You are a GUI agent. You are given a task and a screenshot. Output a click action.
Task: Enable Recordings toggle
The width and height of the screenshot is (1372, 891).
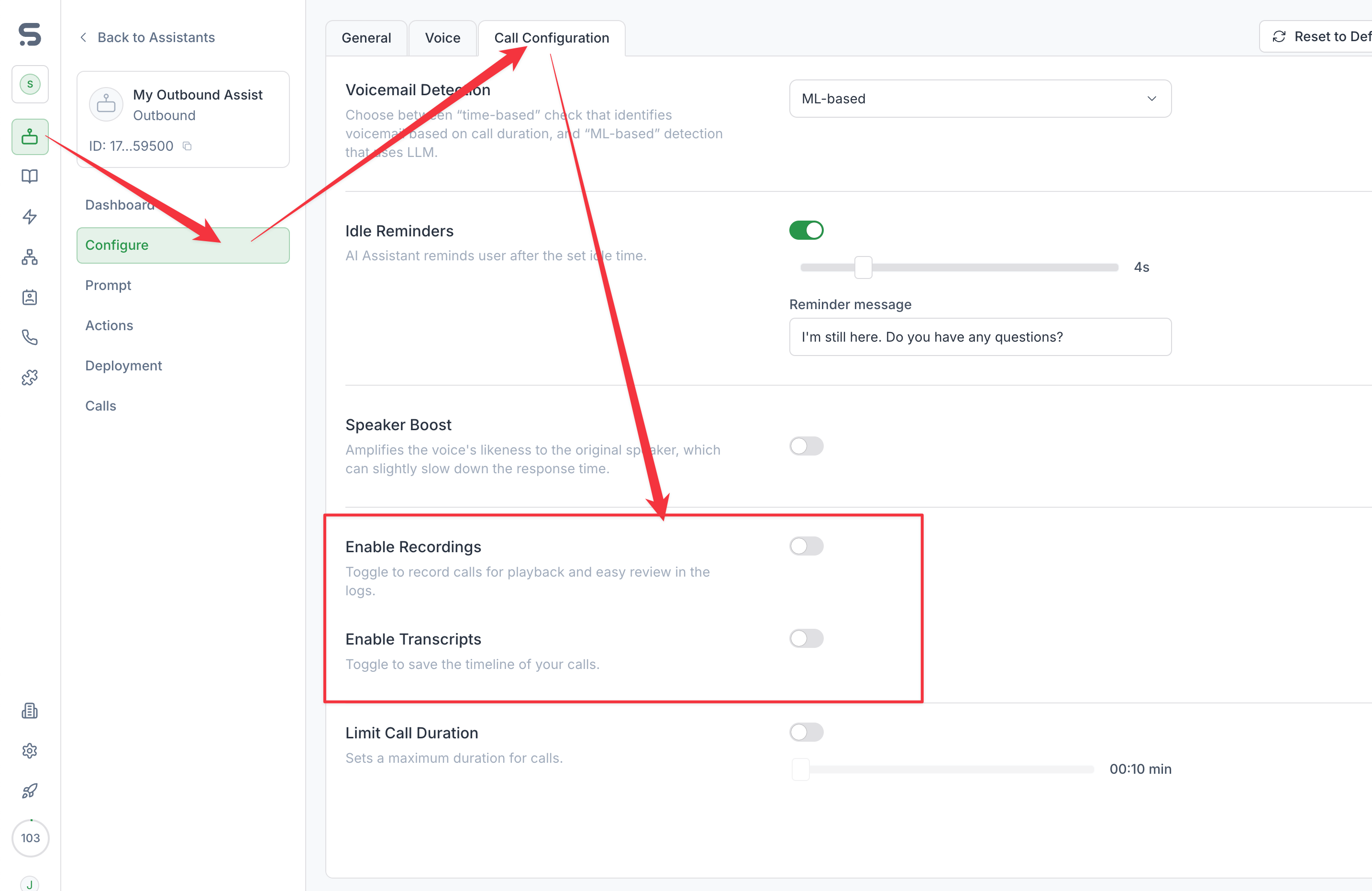(x=806, y=546)
